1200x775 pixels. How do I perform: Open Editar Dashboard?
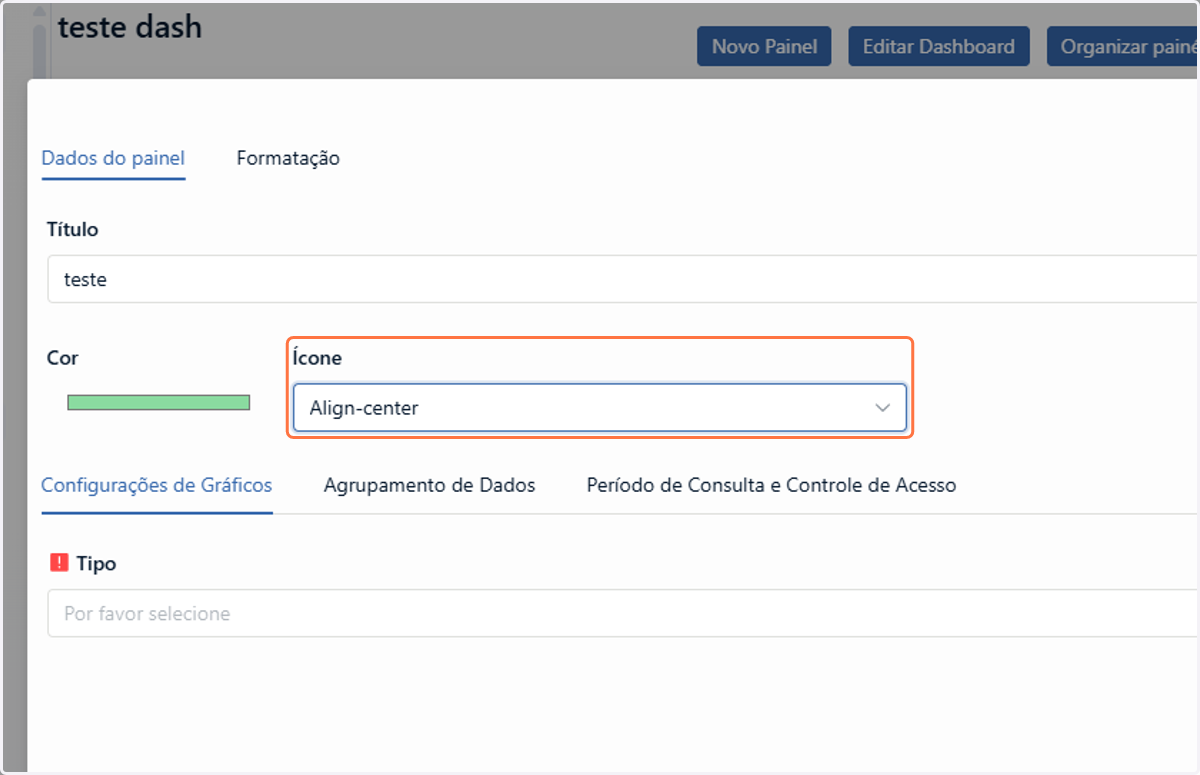click(938, 47)
